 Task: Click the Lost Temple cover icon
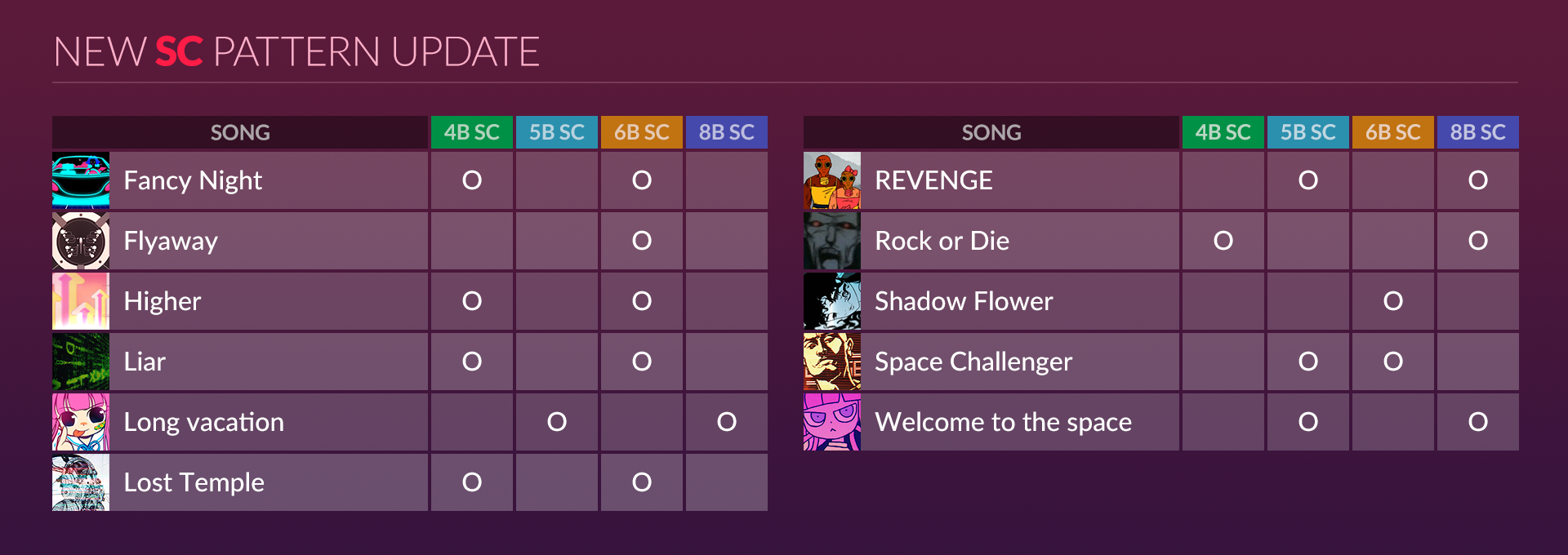(81, 482)
